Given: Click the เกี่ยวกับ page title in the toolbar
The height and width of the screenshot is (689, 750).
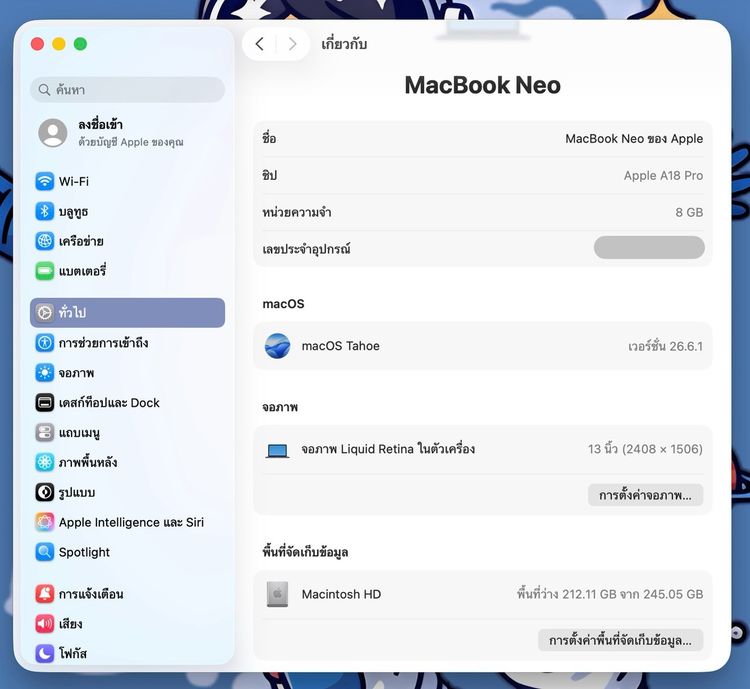Looking at the screenshot, I should pos(344,44).
